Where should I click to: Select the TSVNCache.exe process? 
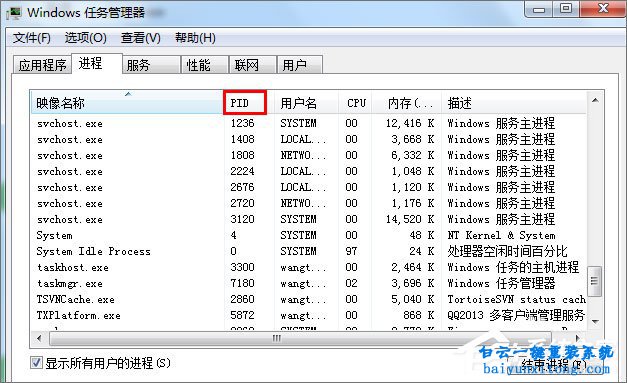click(76, 299)
